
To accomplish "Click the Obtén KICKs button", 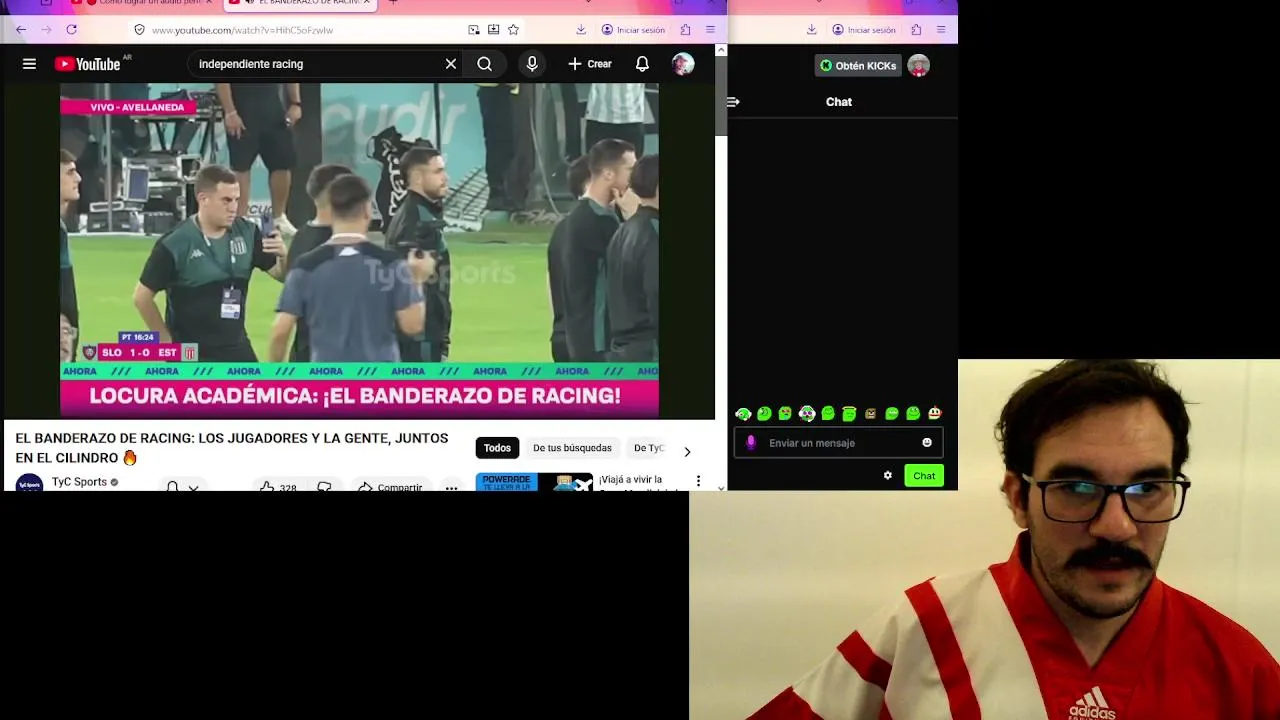I will point(858,66).
